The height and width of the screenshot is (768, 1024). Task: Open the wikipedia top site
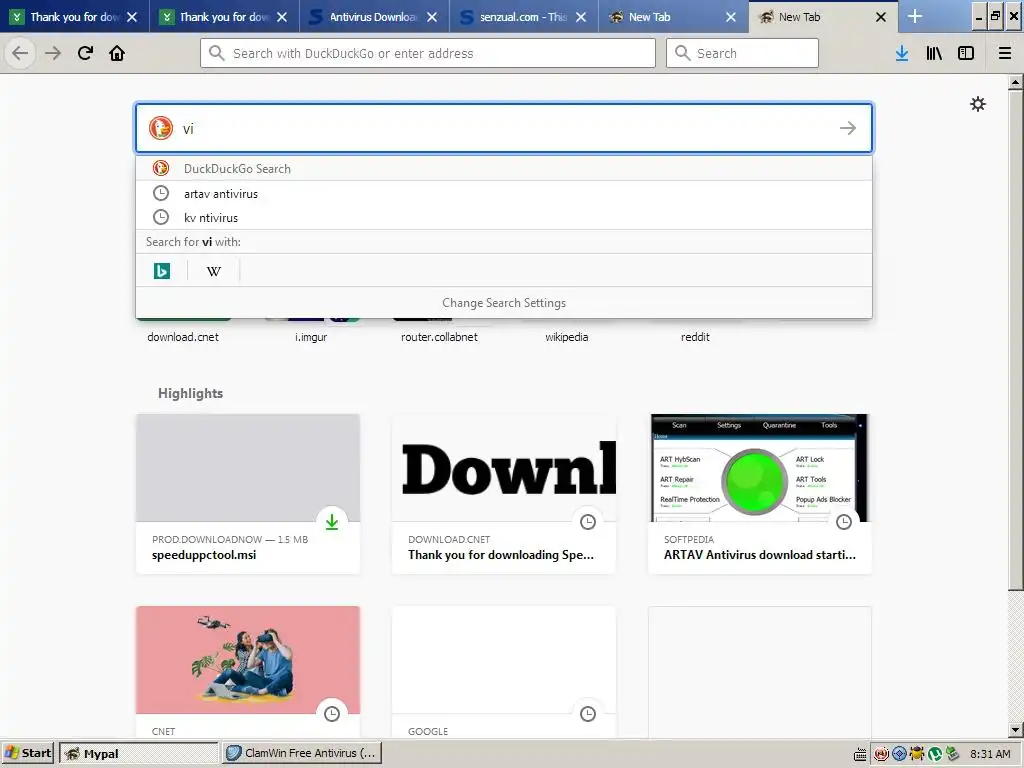click(567, 337)
